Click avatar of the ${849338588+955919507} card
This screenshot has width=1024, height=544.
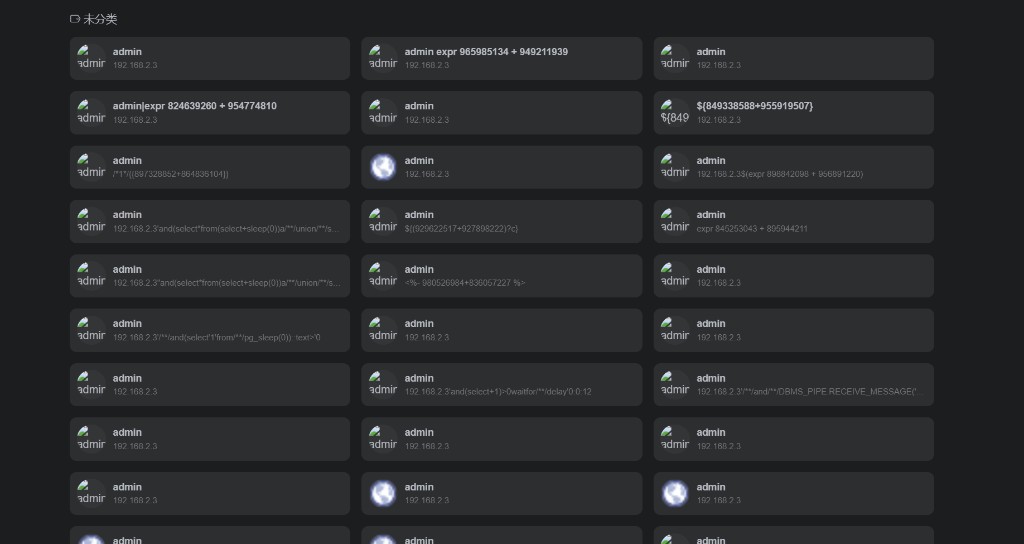click(675, 112)
